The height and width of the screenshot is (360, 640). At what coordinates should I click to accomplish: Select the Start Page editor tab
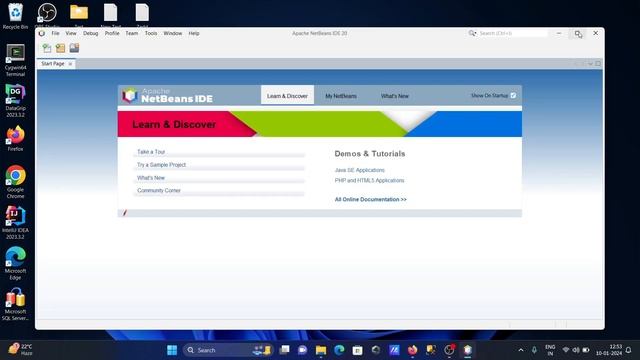tap(53, 64)
